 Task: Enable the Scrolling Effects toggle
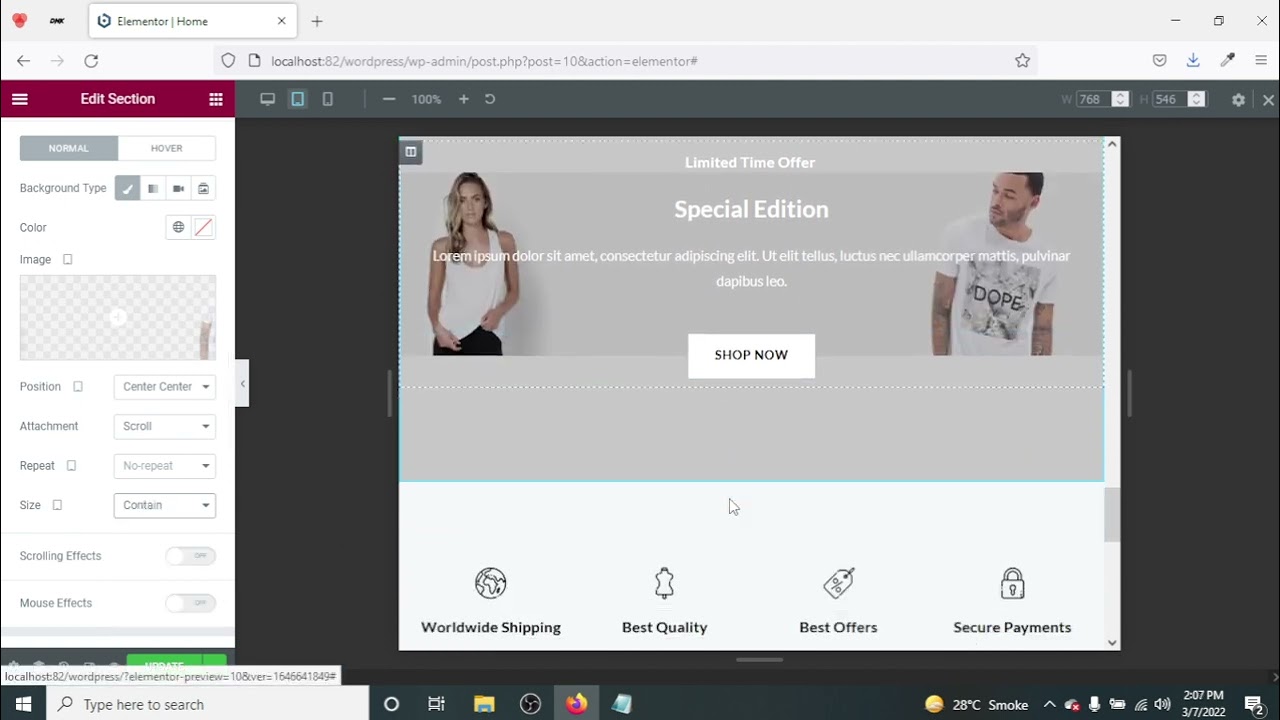(x=190, y=556)
